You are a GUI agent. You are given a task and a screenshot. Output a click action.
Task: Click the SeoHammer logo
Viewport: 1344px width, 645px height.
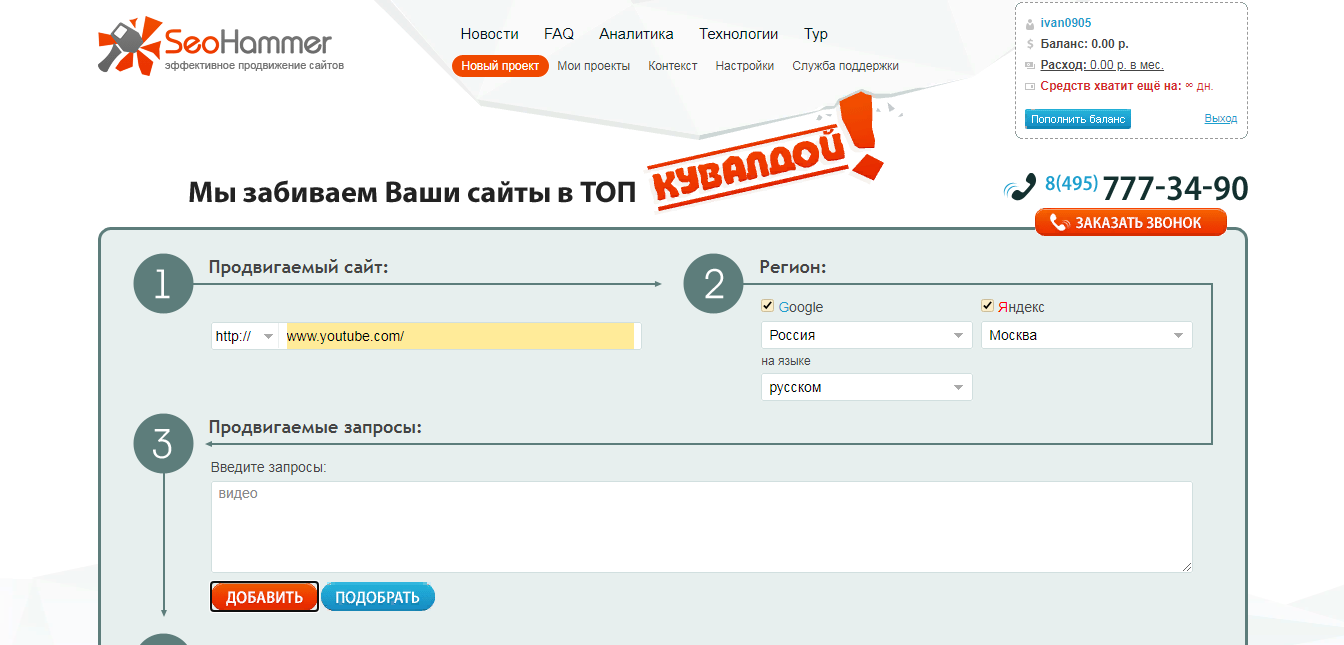(x=221, y=45)
